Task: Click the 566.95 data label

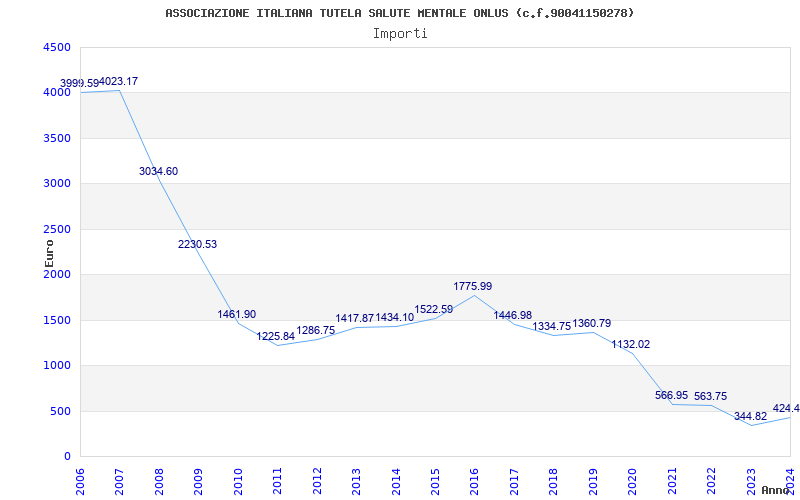Action: click(672, 395)
